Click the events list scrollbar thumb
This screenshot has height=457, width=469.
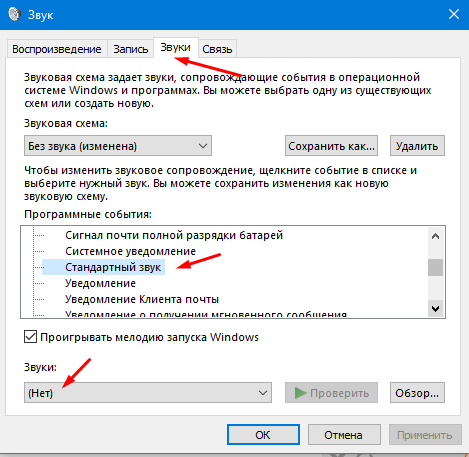pyautogui.click(x=435, y=267)
